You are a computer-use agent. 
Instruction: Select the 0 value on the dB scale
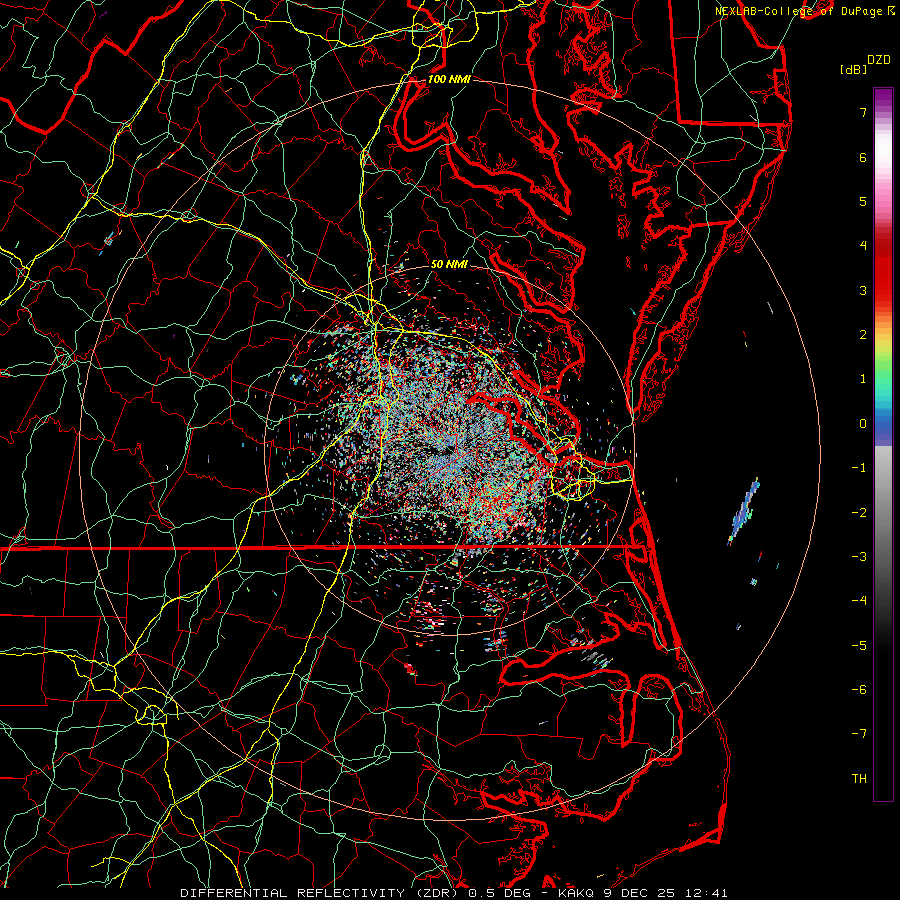tap(863, 424)
